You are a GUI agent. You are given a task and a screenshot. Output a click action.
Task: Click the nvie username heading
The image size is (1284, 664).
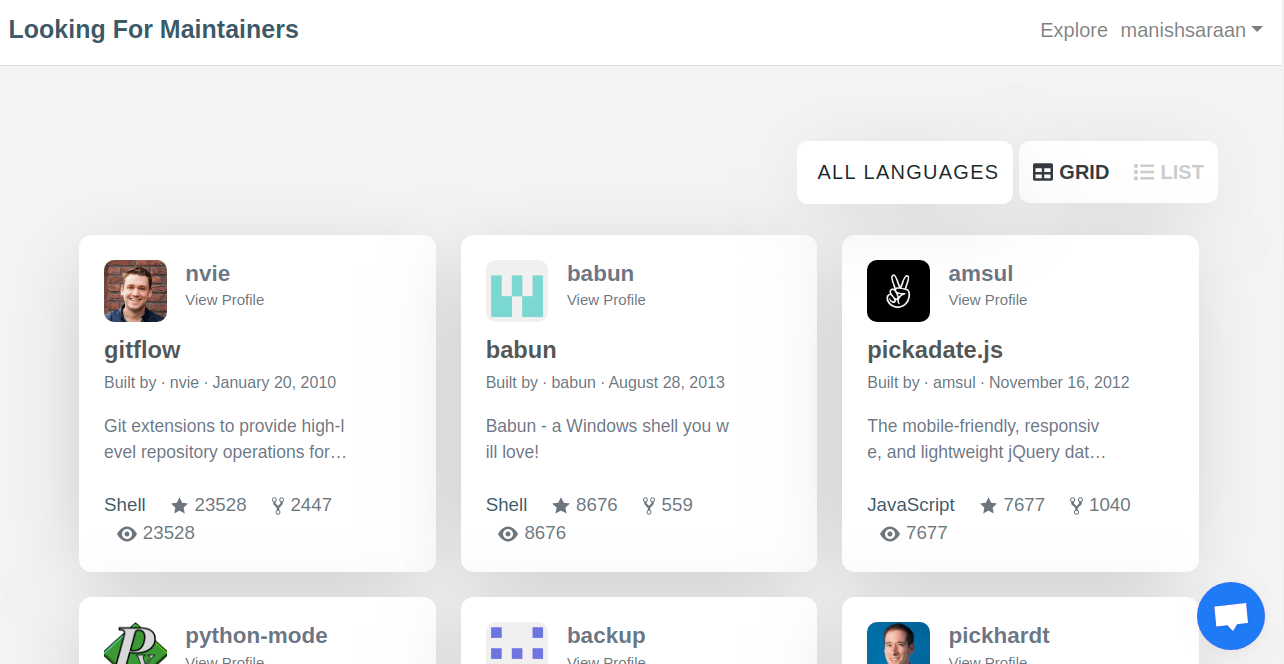tap(208, 273)
